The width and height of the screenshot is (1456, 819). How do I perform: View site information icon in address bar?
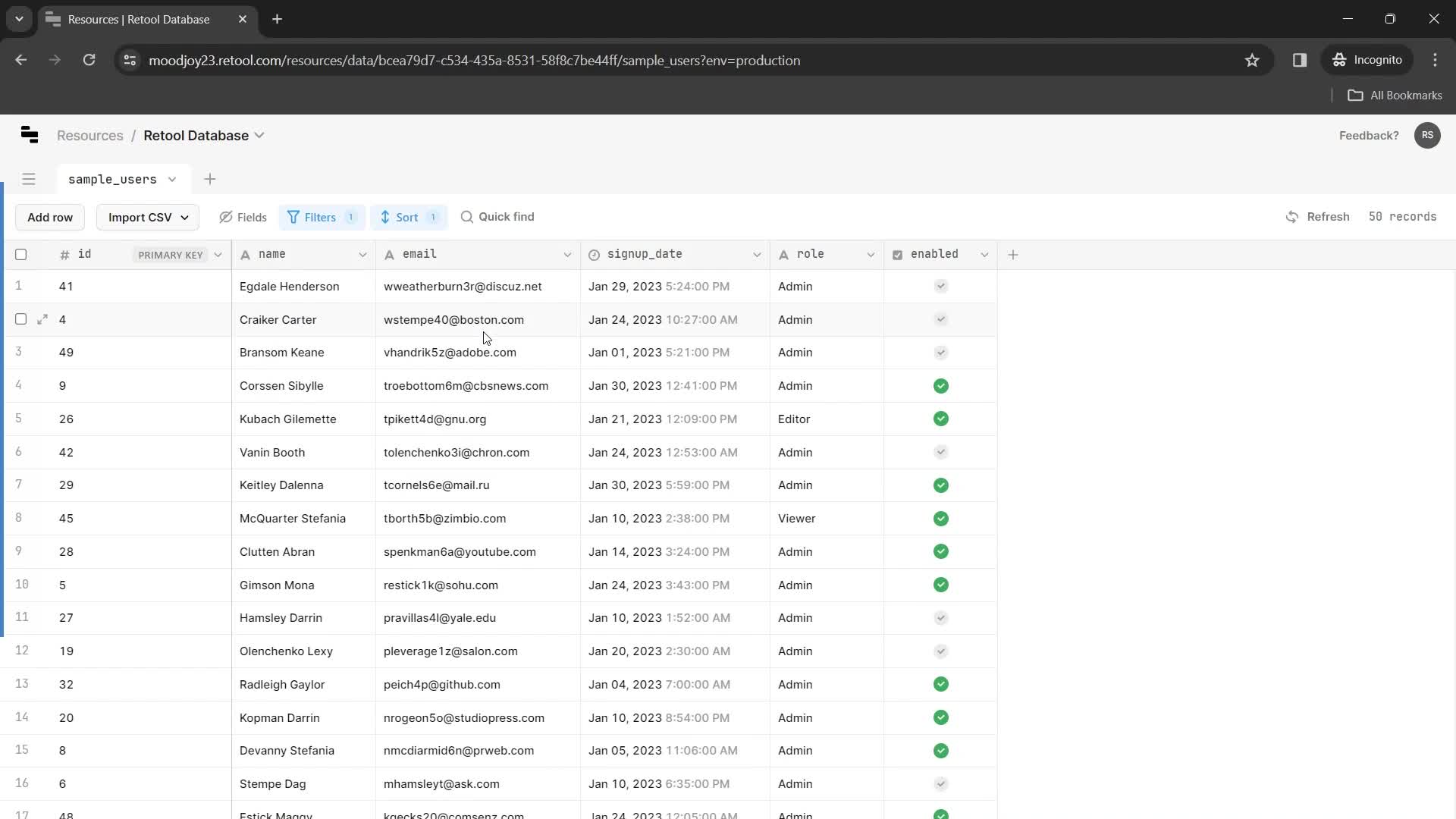(x=130, y=60)
